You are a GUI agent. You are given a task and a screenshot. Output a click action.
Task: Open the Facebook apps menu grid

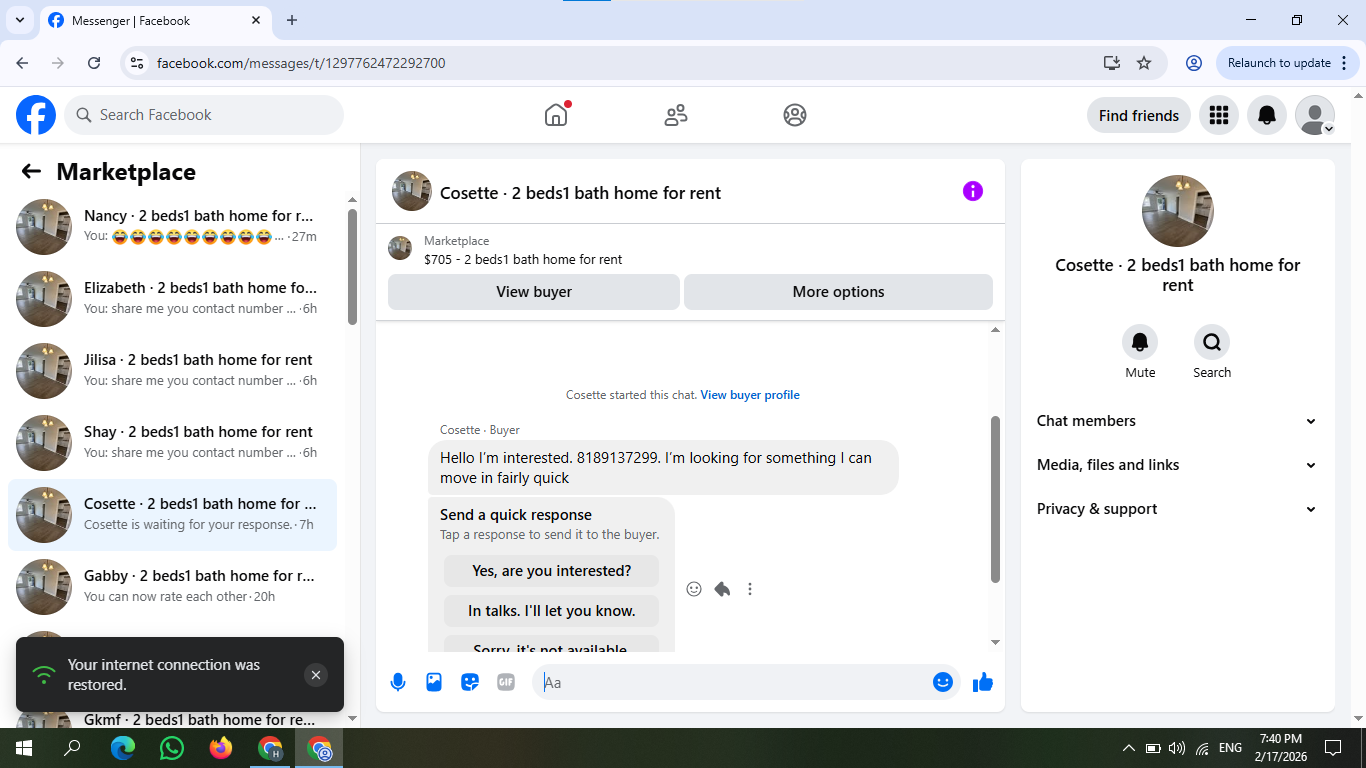point(1218,115)
